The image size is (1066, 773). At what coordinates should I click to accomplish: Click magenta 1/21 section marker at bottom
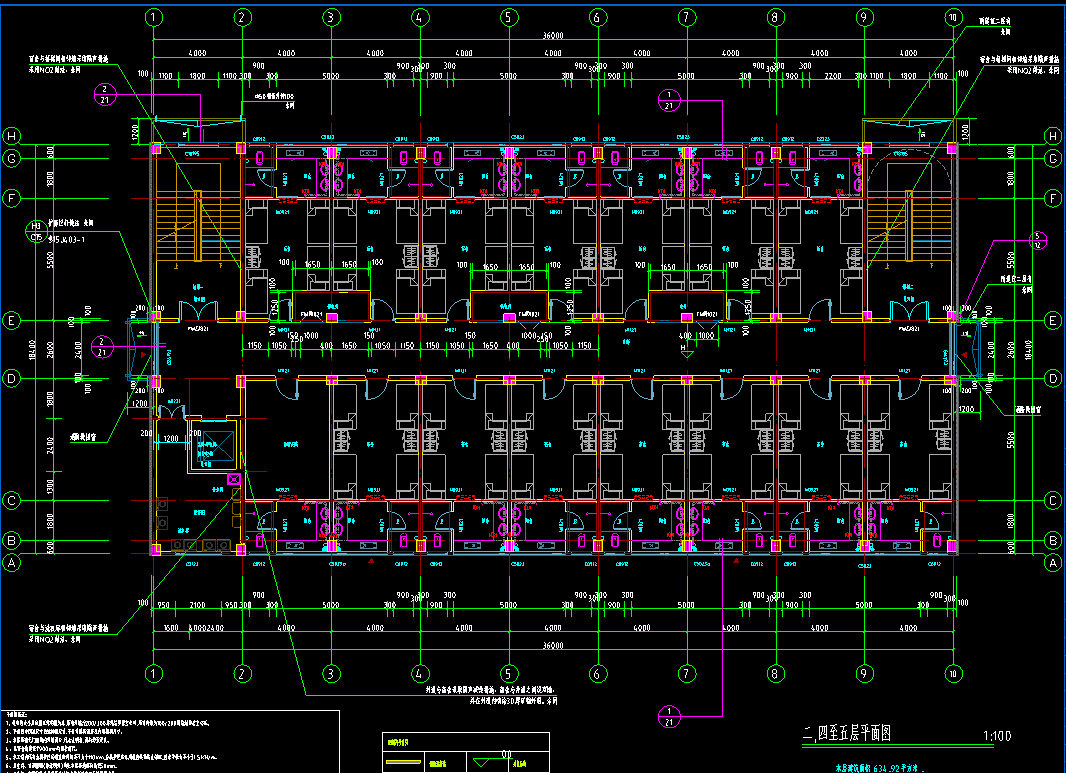click(x=667, y=714)
